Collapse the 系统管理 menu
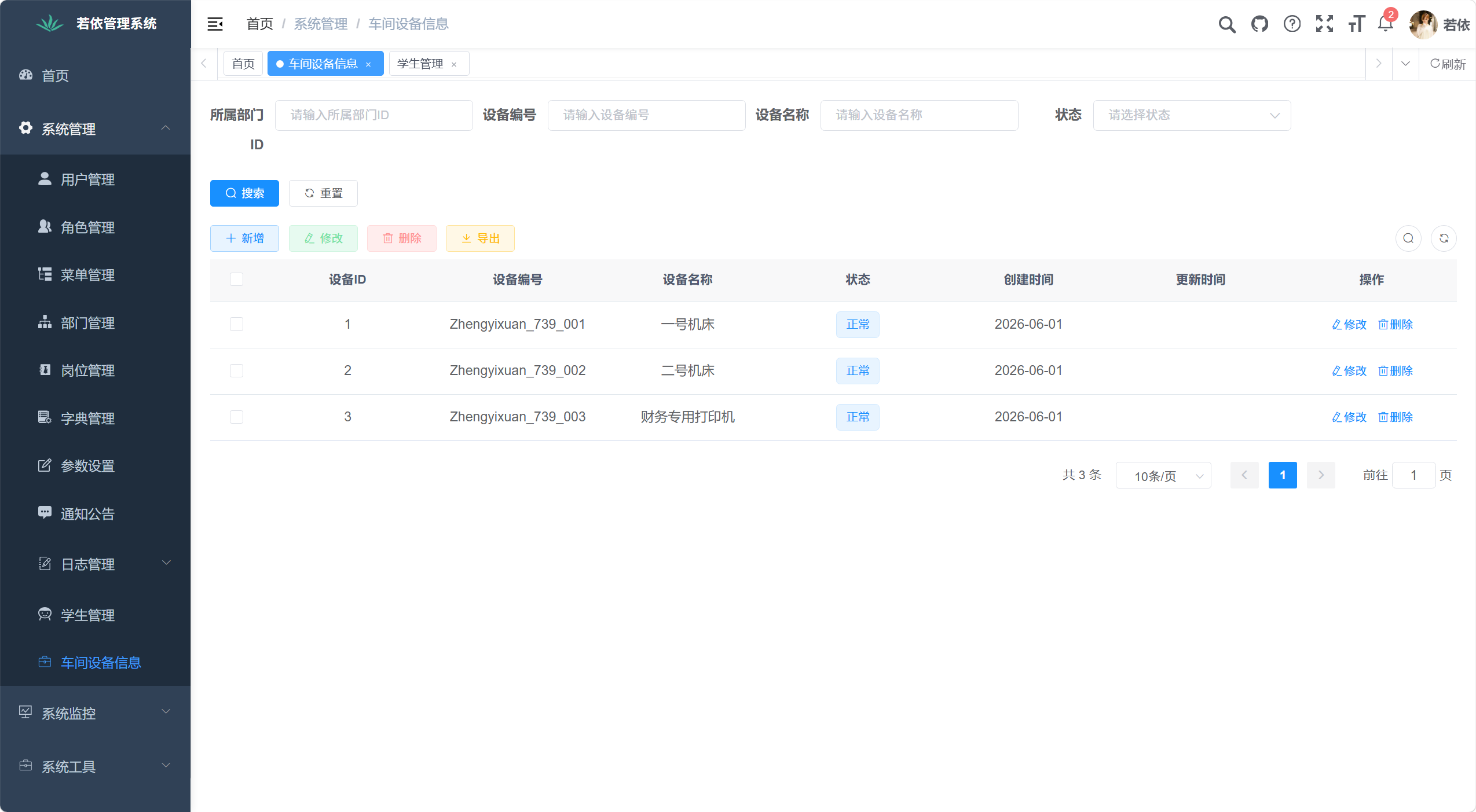Viewport: 1476px width, 812px height. (96, 128)
